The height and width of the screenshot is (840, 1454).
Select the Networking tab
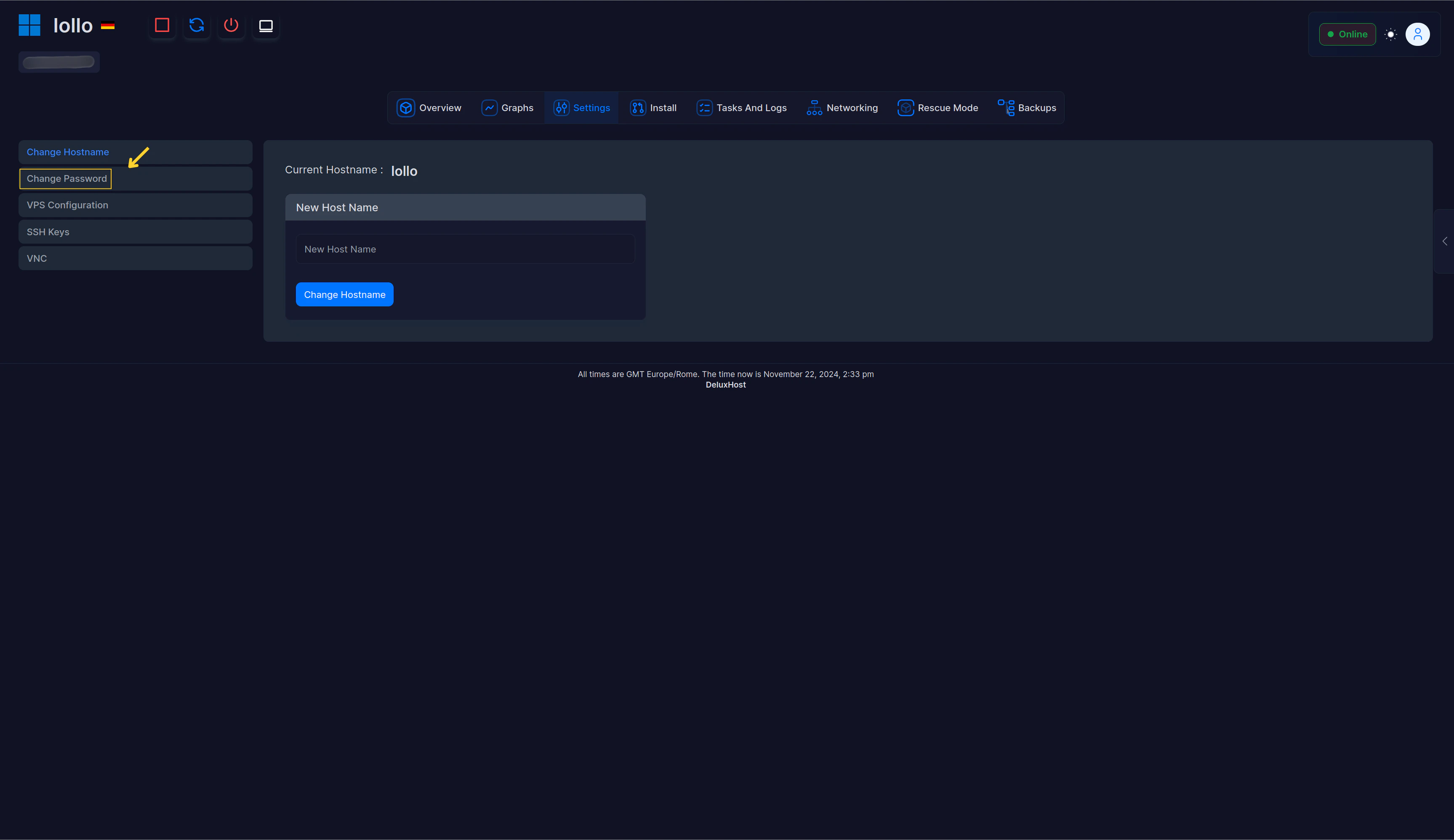click(x=842, y=108)
